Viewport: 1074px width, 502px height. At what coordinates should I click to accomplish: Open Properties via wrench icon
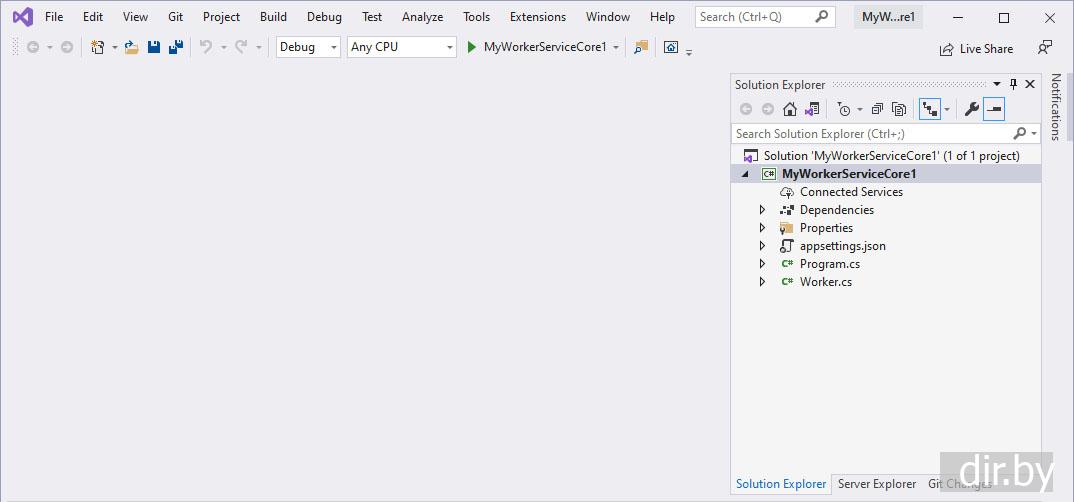click(x=971, y=109)
